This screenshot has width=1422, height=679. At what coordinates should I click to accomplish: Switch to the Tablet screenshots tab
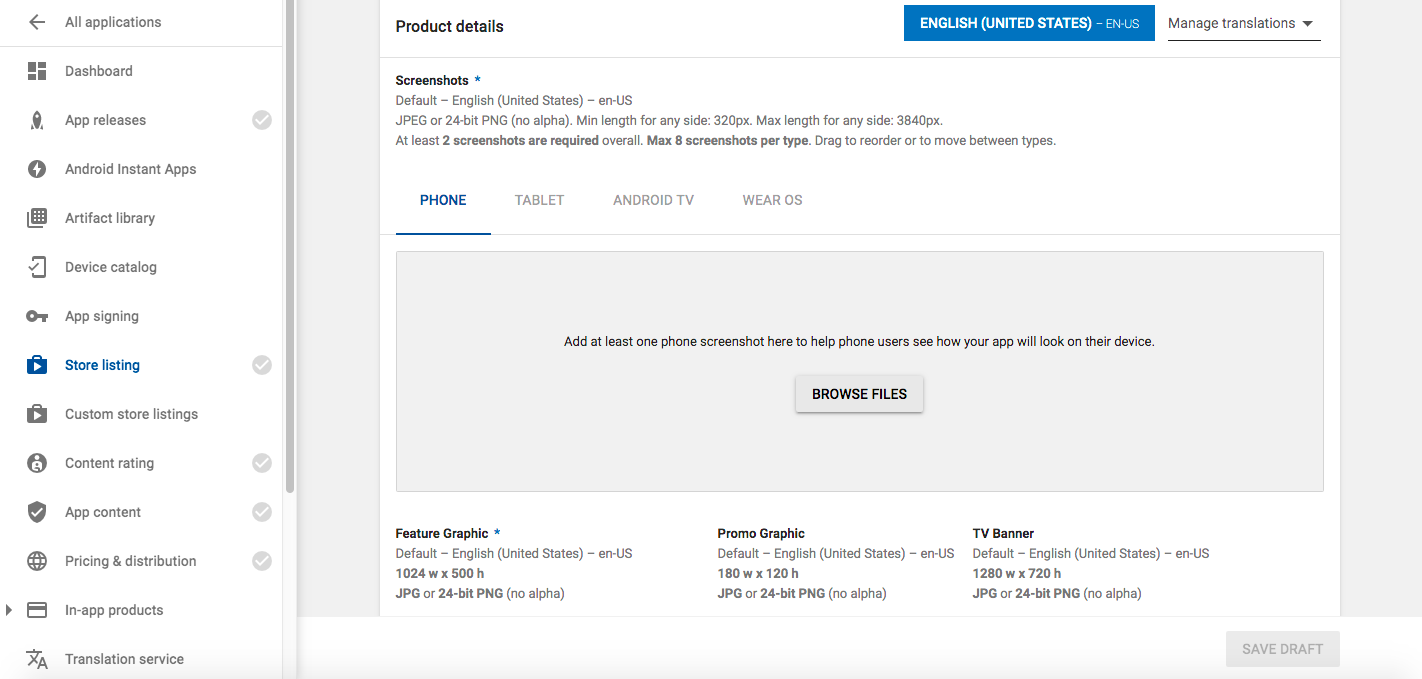(x=539, y=200)
